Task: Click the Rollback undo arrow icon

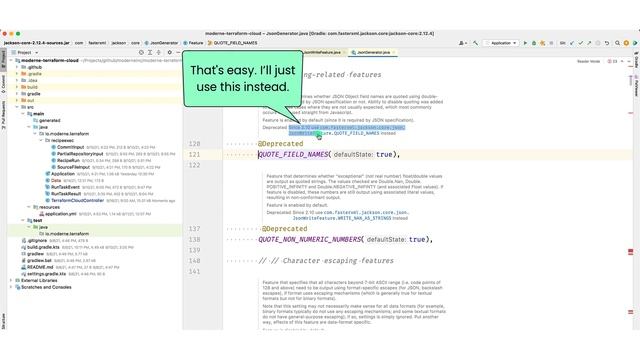Action: pos(607,43)
